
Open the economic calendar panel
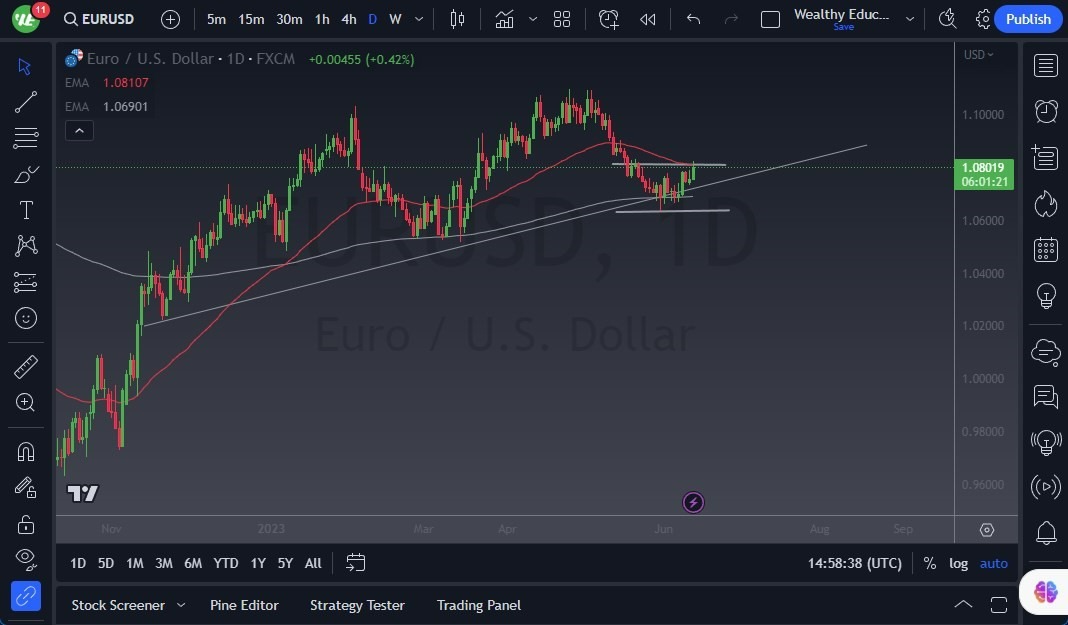(x=1045, y=249)
